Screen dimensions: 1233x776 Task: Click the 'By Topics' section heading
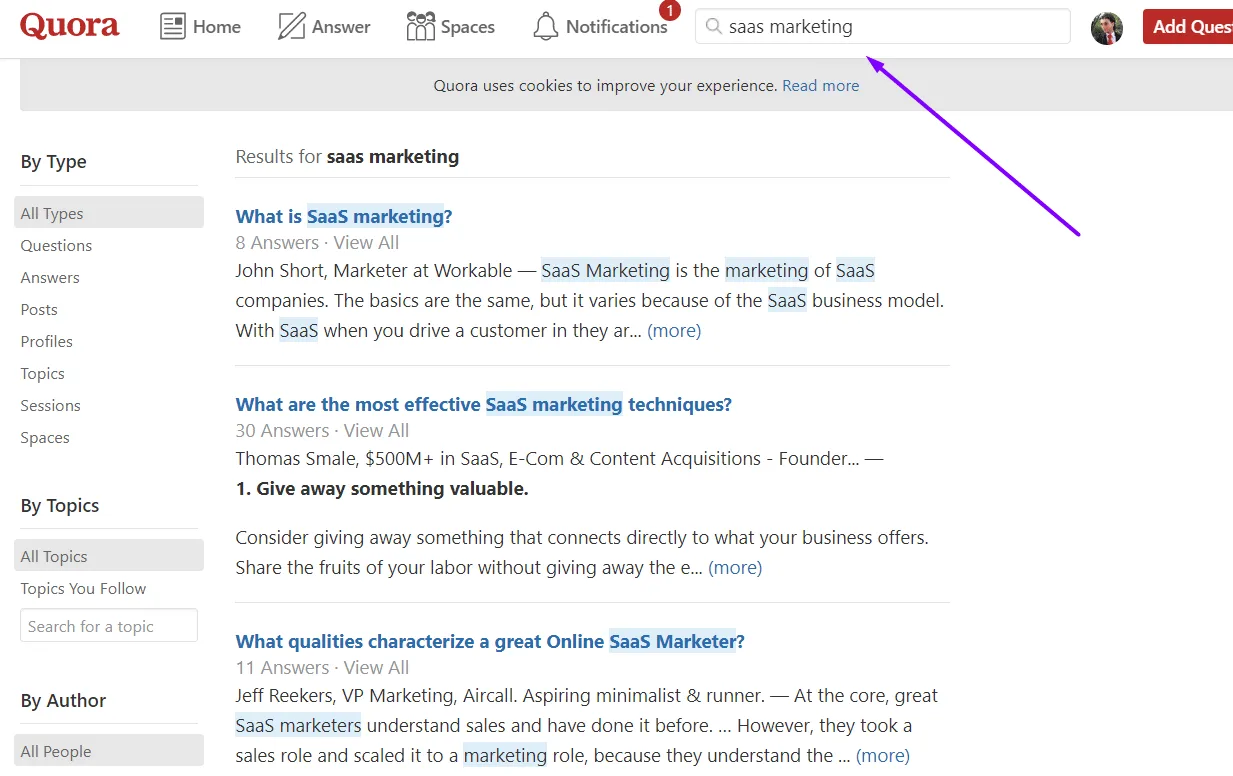(x=60, y=505)
